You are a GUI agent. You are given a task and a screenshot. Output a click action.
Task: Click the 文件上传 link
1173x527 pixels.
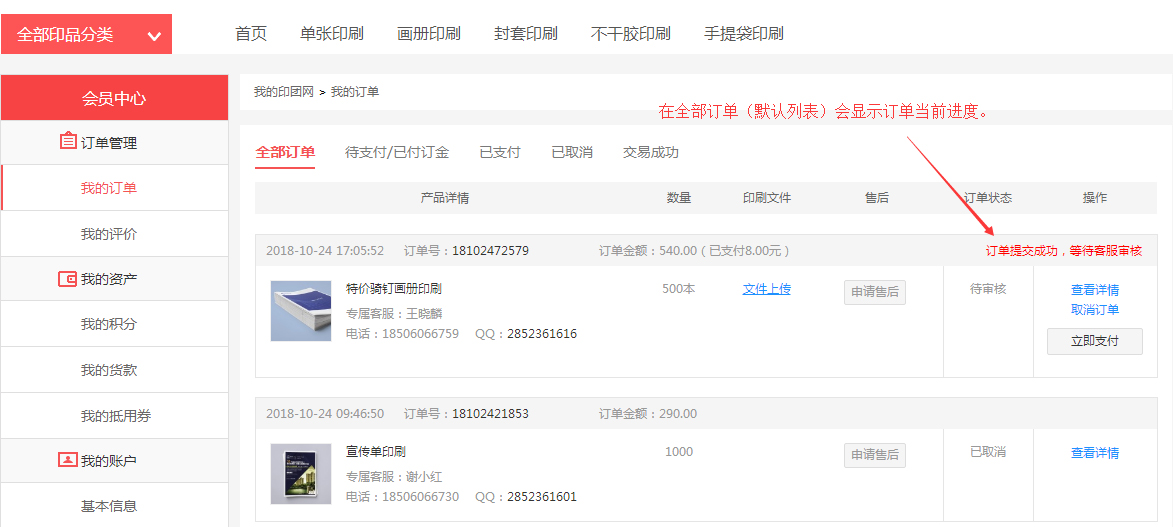click(766, 289)
